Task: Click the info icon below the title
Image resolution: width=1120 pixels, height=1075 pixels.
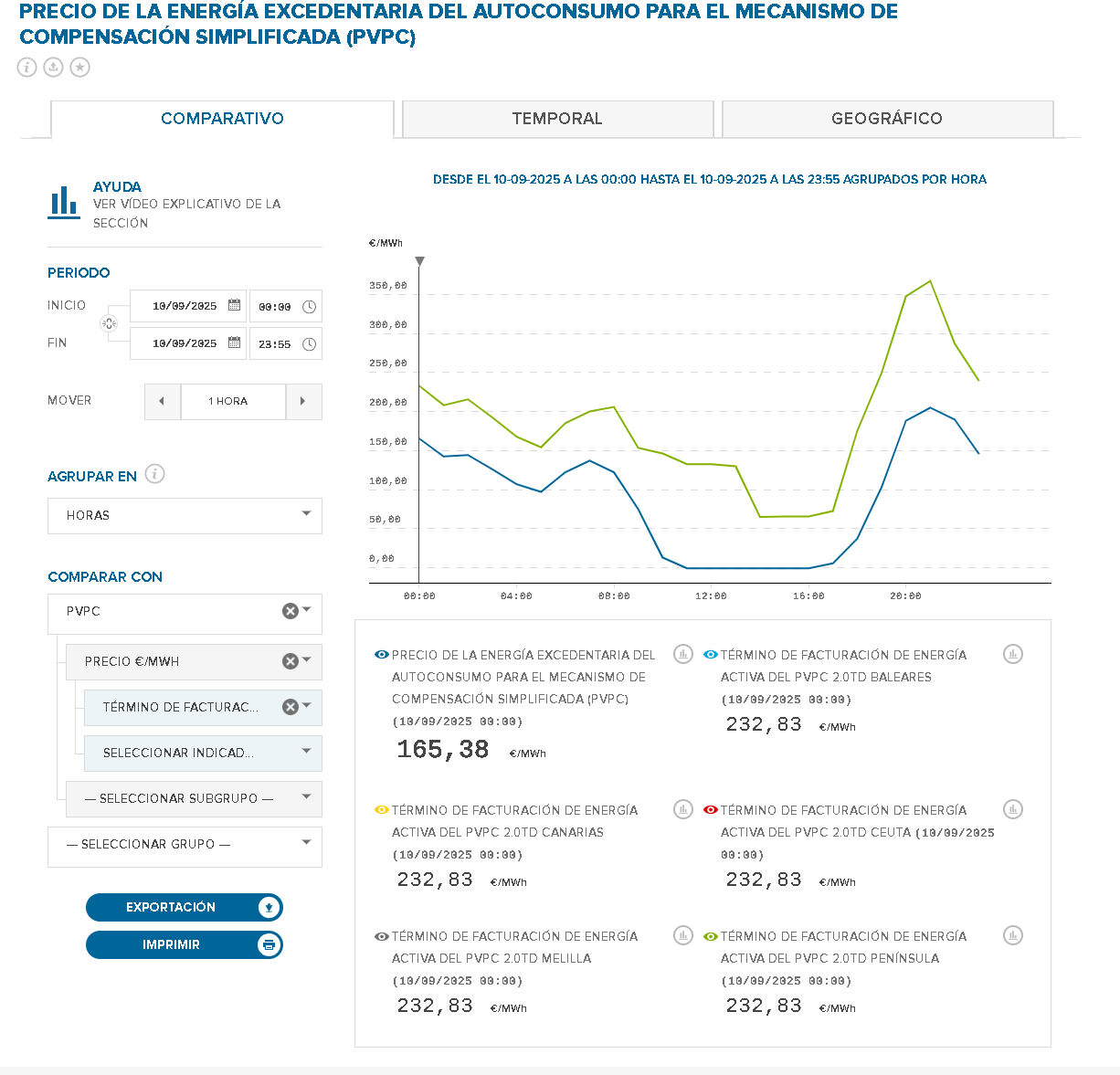Action: click(27, 67)
